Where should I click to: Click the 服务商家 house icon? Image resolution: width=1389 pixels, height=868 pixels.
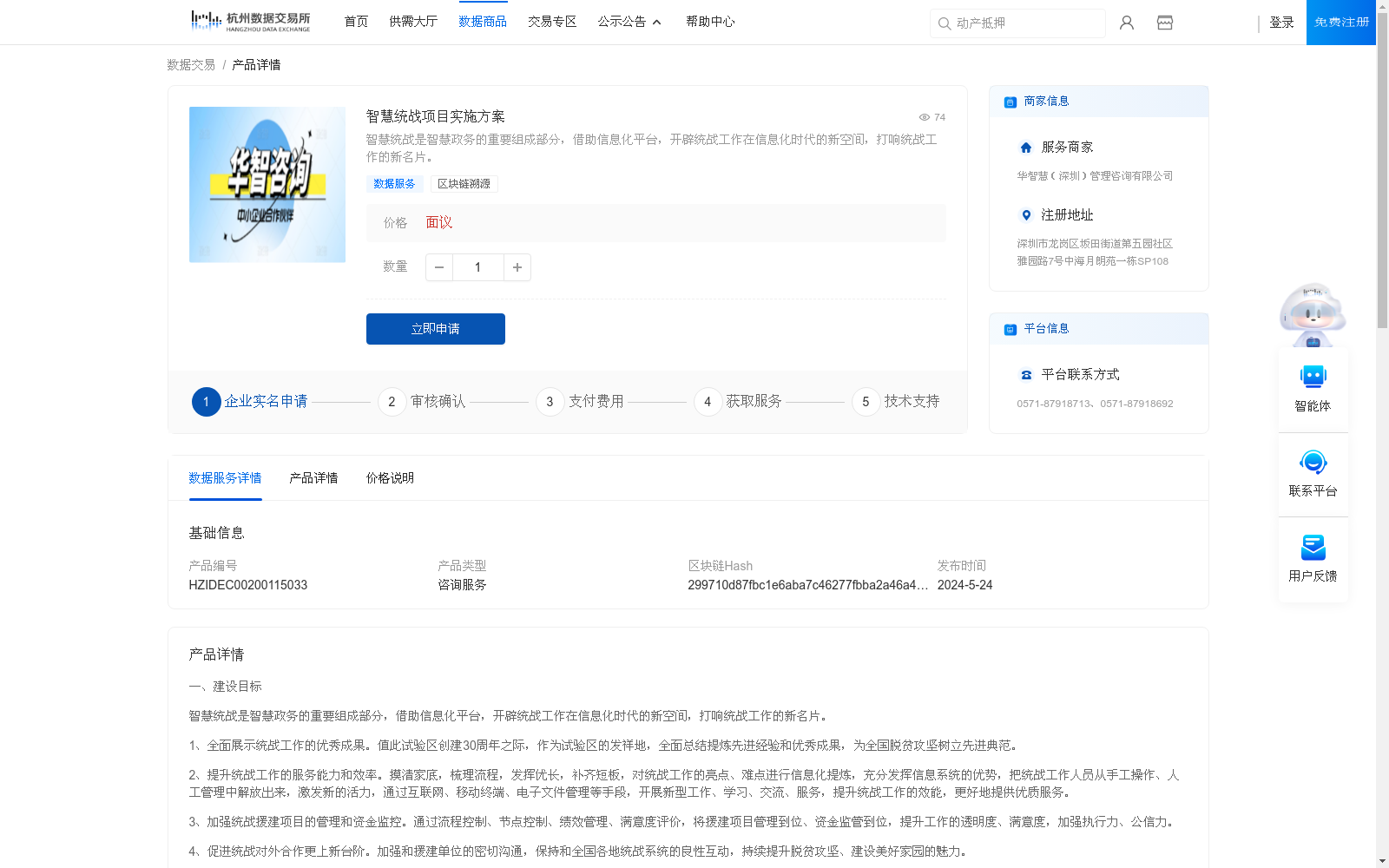coord(1026,148)
